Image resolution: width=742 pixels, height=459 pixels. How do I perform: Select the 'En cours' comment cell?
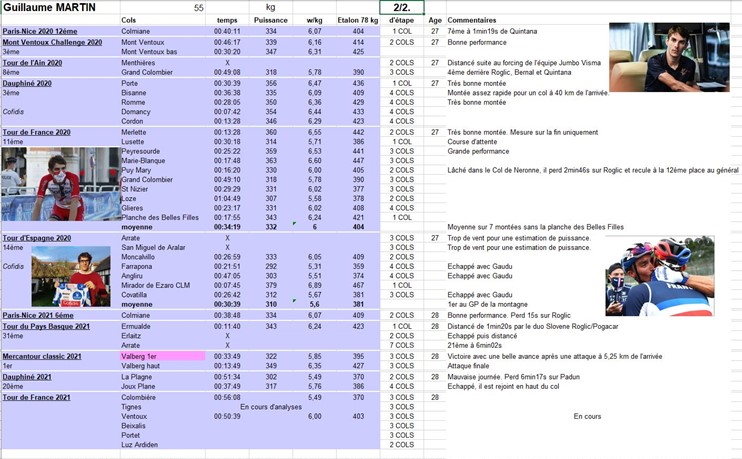click(x=587, y=416)
